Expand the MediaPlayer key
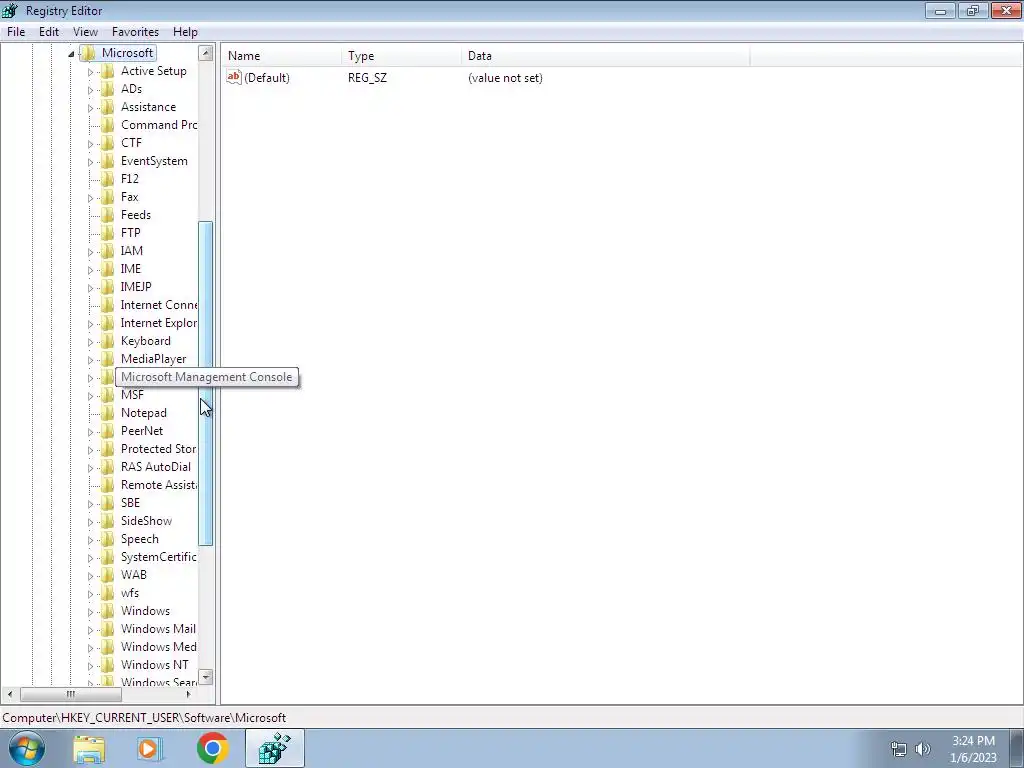Screen dimensions: 1024x768 [90, 360]
